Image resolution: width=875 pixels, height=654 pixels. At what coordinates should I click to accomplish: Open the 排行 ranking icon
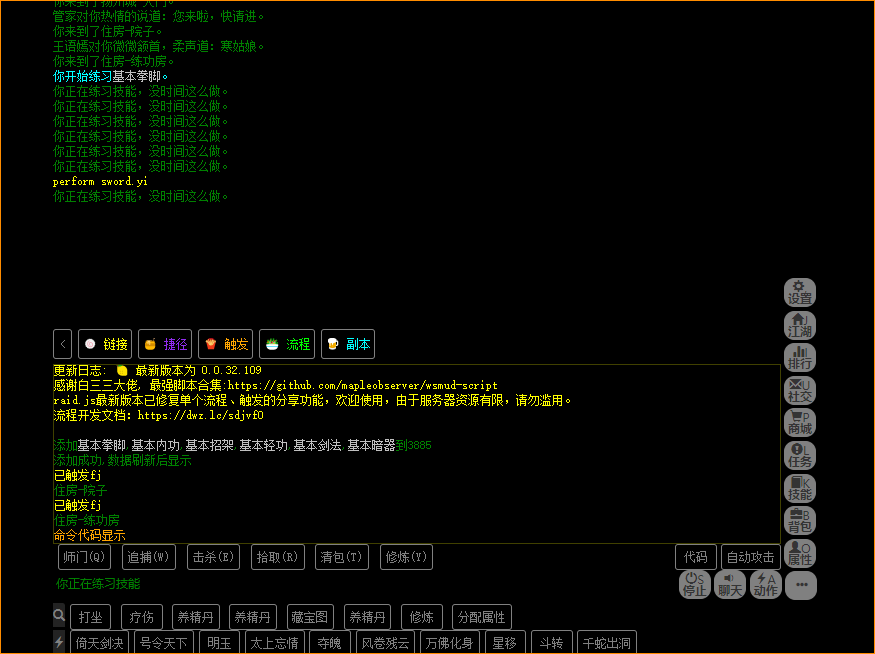coord(800,358)
